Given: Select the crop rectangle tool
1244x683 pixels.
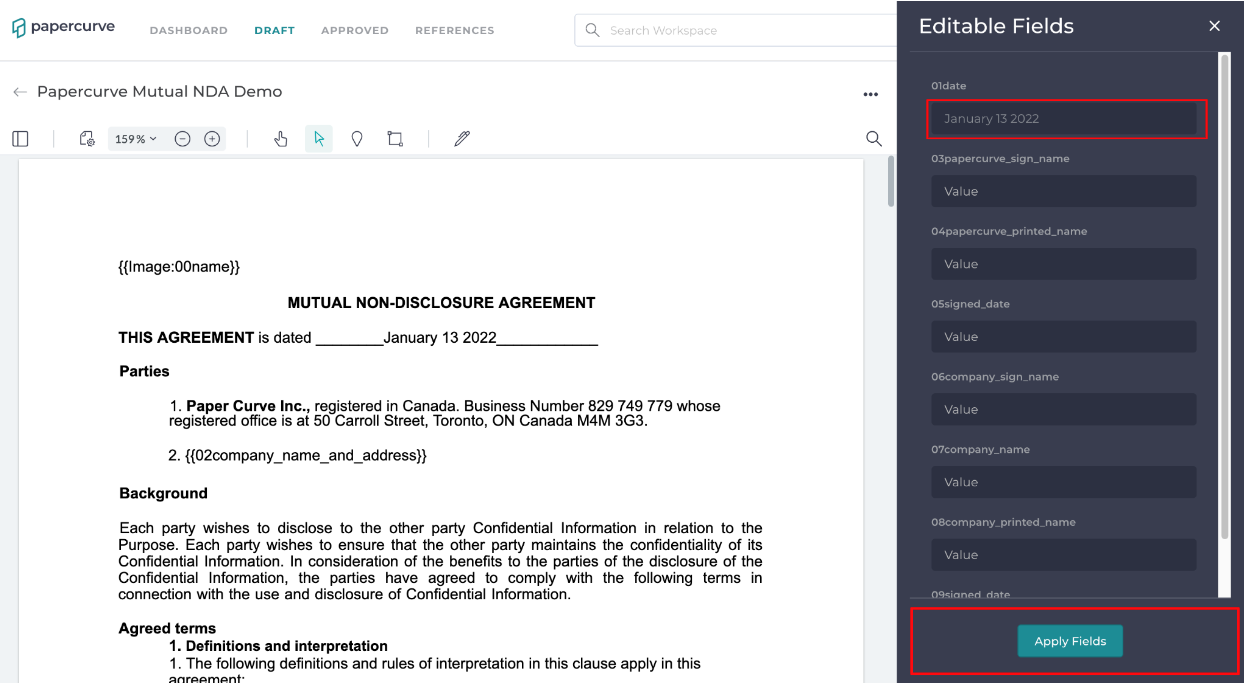Looking at the screenshot, I should 395,139.
